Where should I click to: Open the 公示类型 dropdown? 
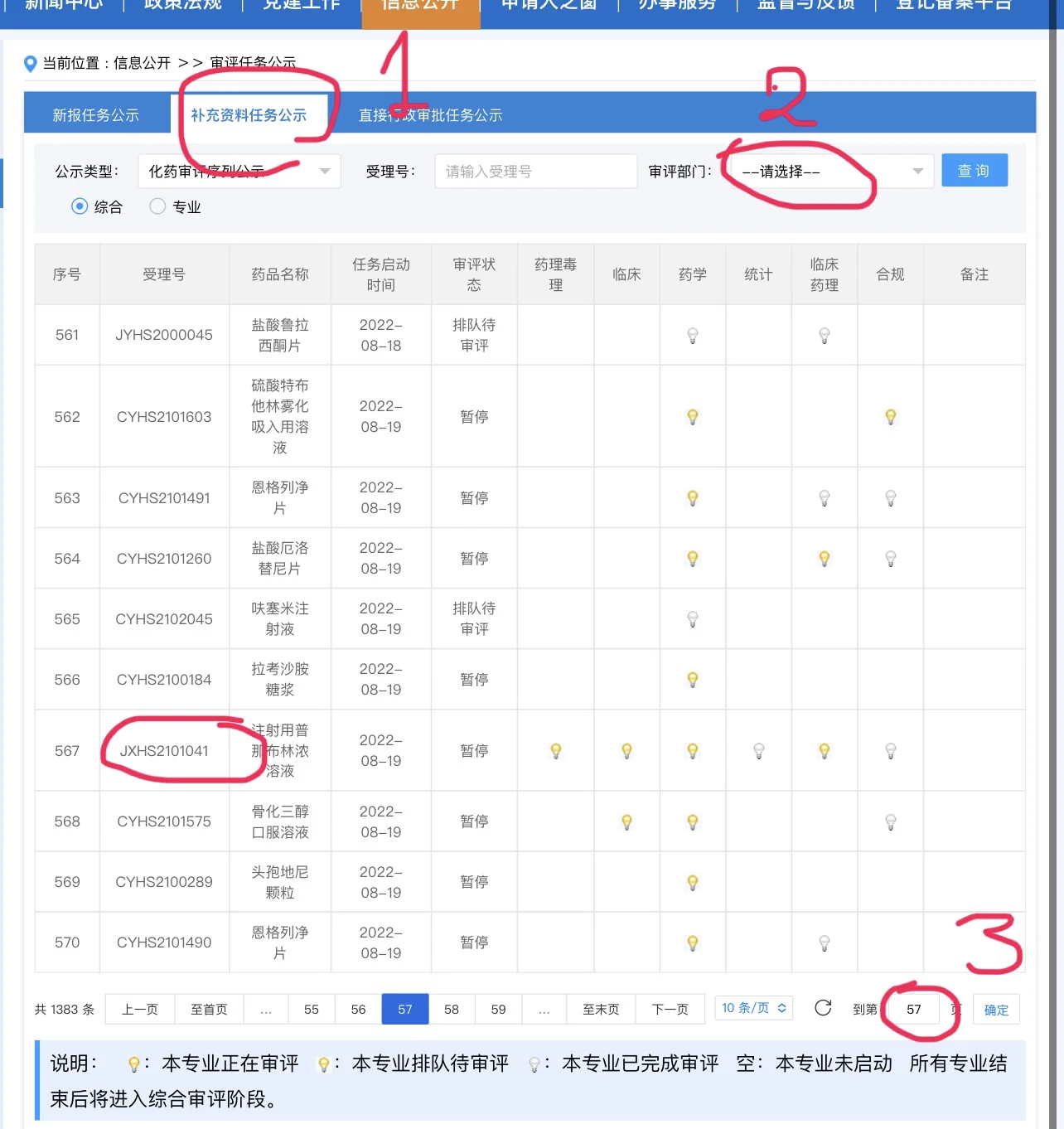(x=239, y=172)
